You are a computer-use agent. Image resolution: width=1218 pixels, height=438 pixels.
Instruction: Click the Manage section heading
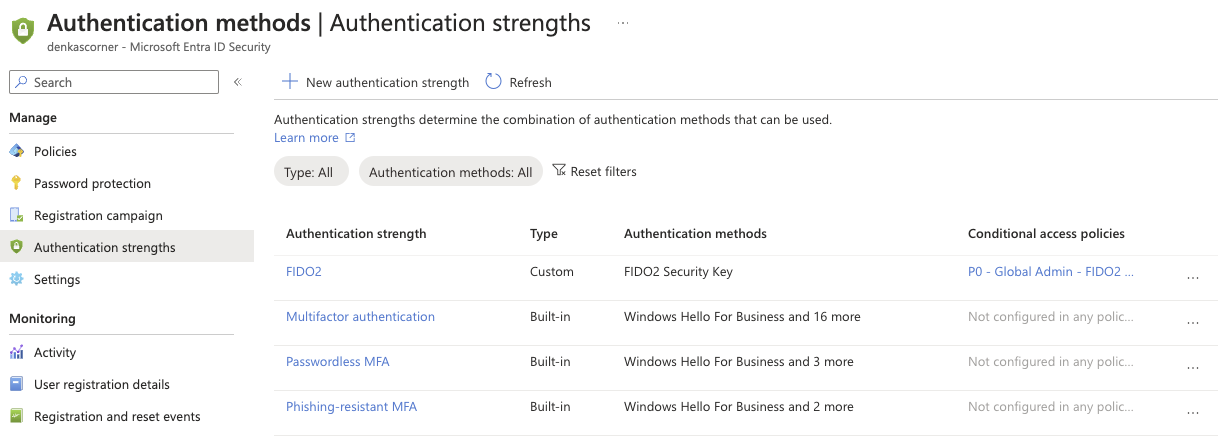pyautogui.click(x=33, y=118)
